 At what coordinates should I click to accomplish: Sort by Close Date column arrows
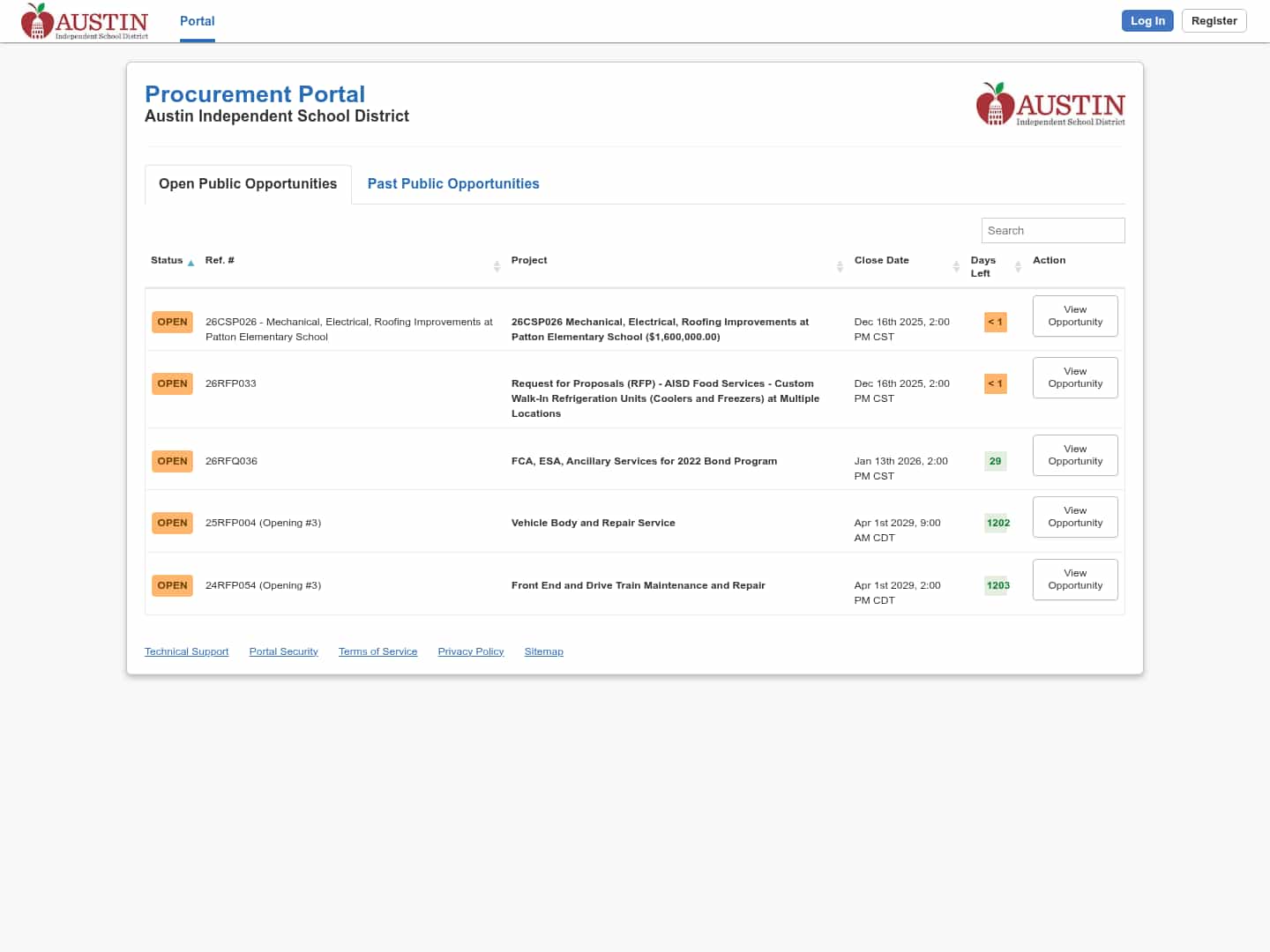(956, 266)
